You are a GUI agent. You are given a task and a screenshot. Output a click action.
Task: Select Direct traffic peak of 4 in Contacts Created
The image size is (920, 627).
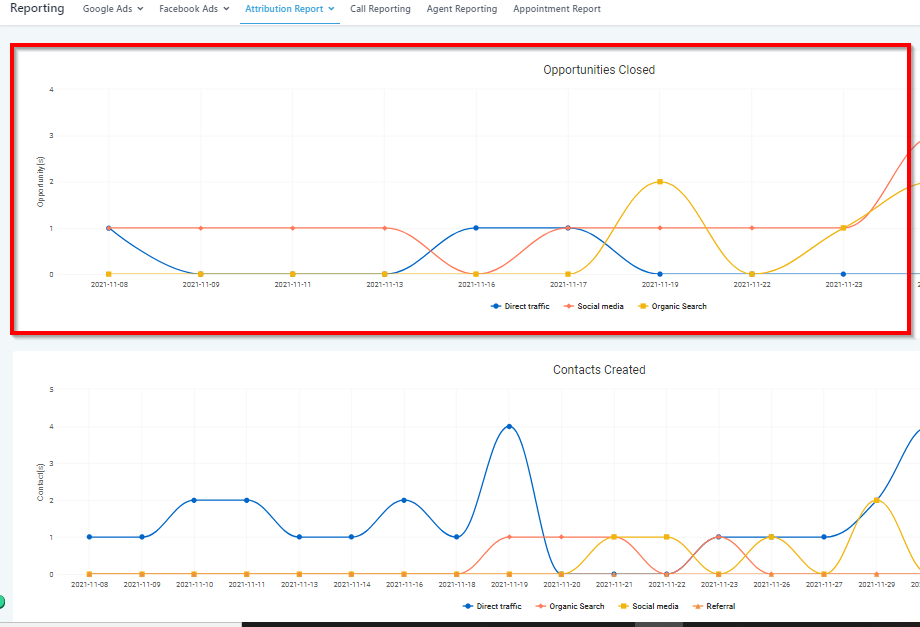509,426
